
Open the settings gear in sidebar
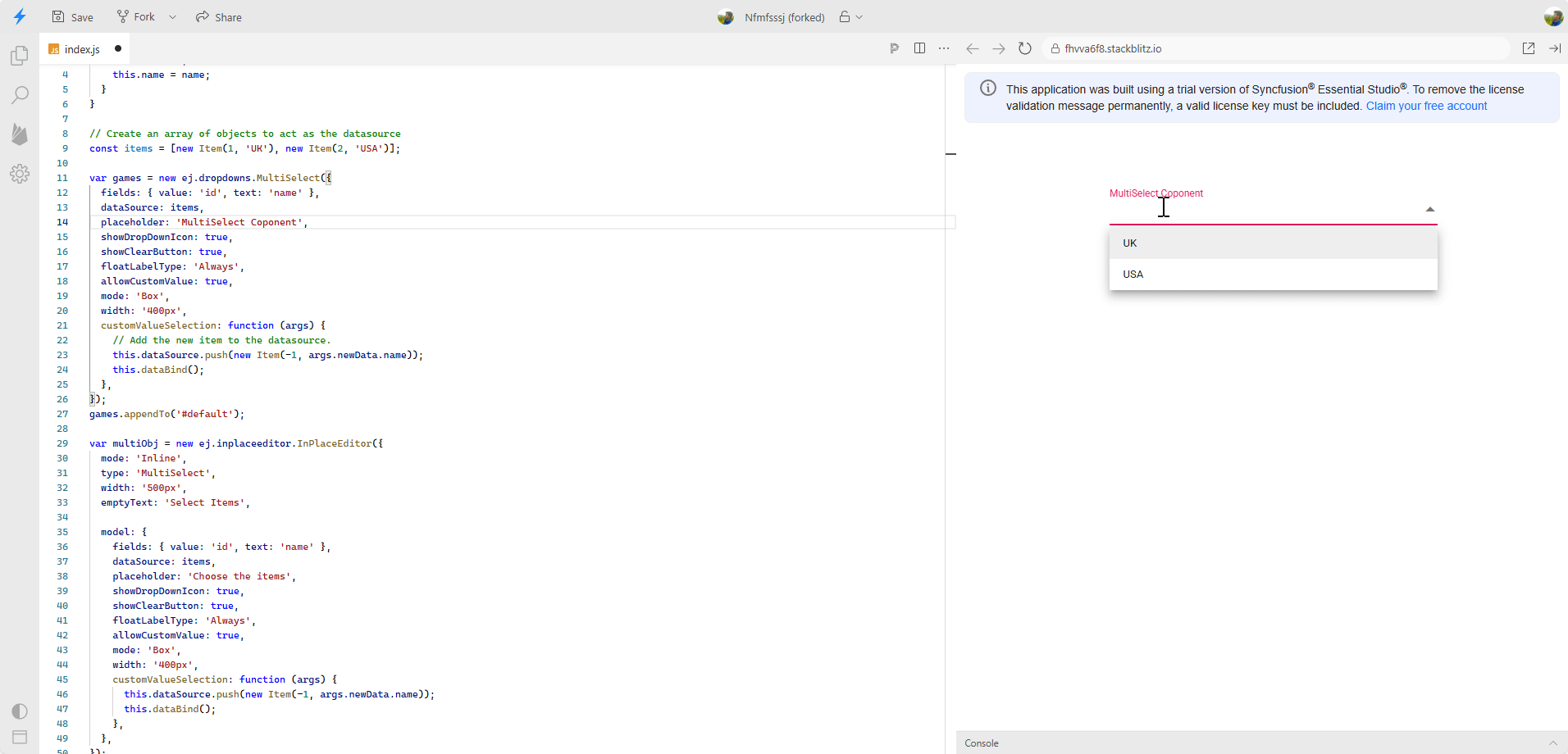20,174
